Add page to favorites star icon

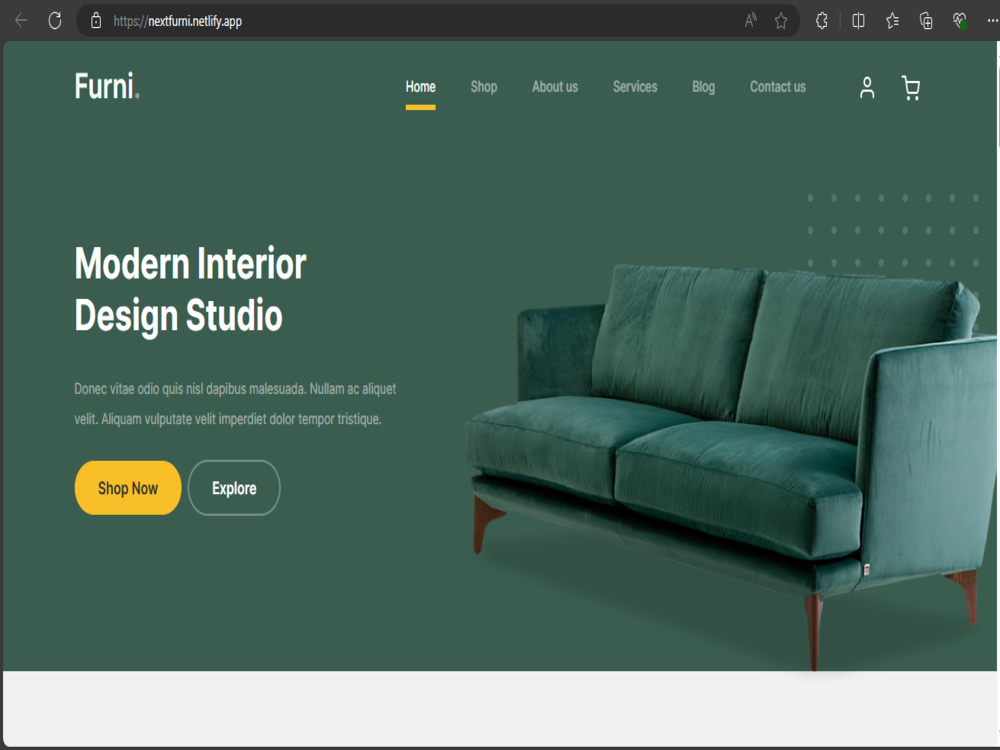781,21
